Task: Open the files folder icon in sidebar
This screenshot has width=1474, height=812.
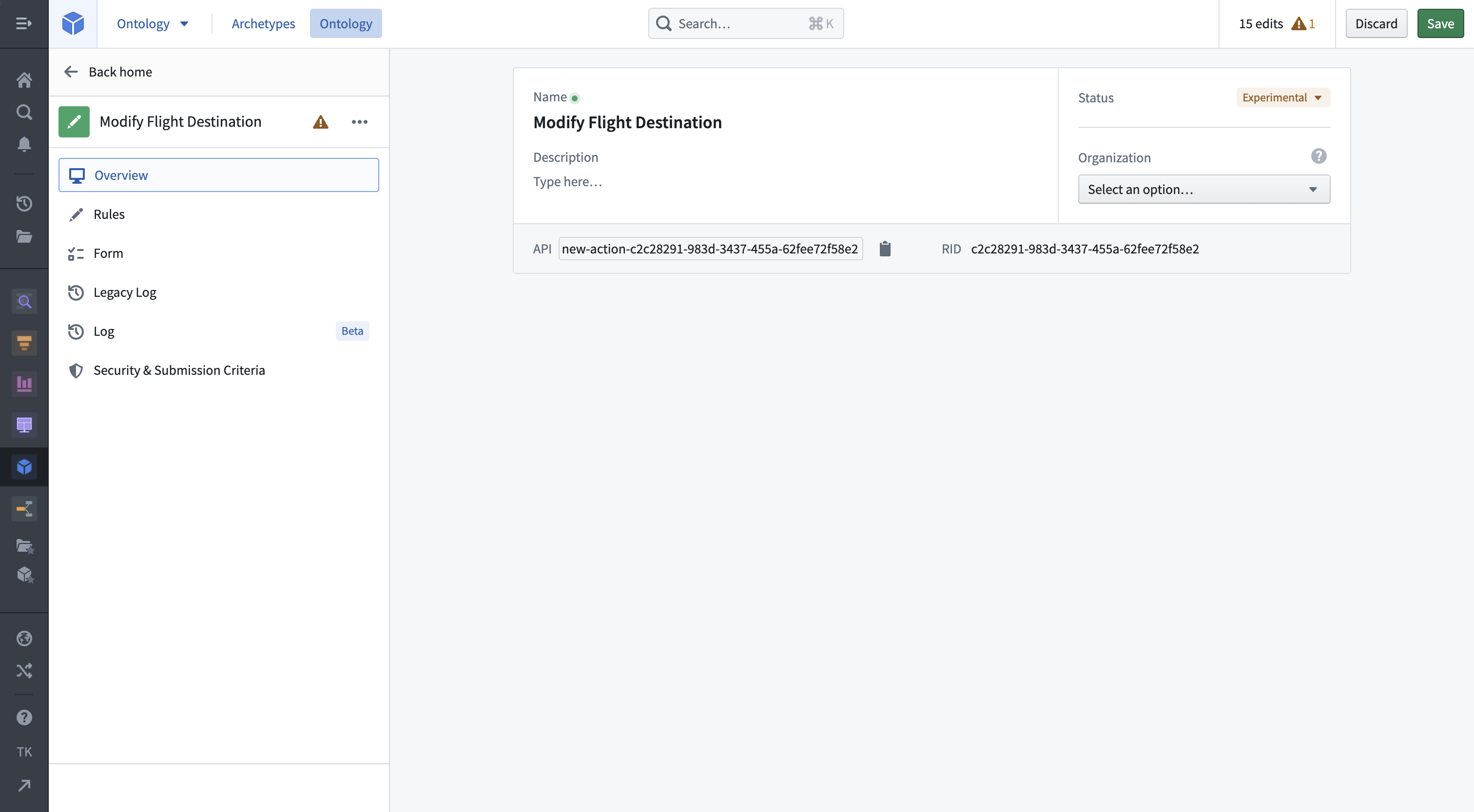Action: [24, 236]
